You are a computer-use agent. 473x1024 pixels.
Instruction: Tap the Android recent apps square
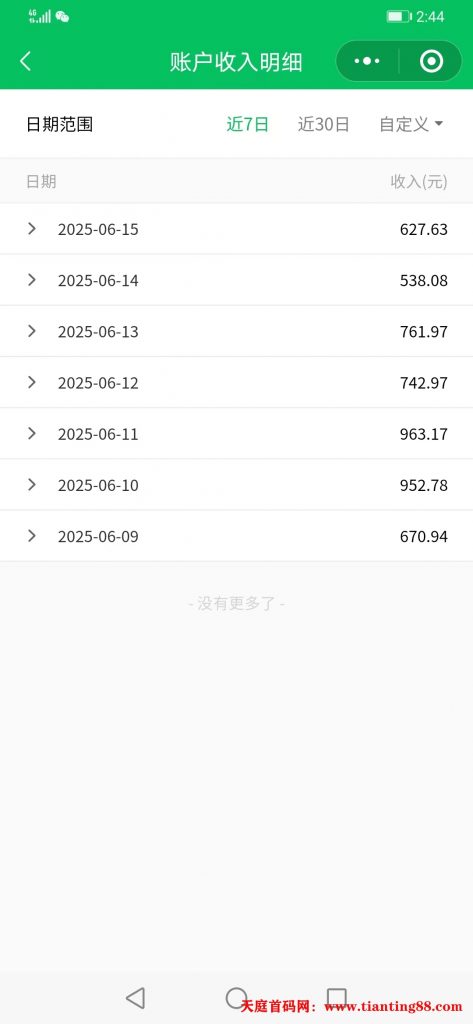[x=336, y=997]
